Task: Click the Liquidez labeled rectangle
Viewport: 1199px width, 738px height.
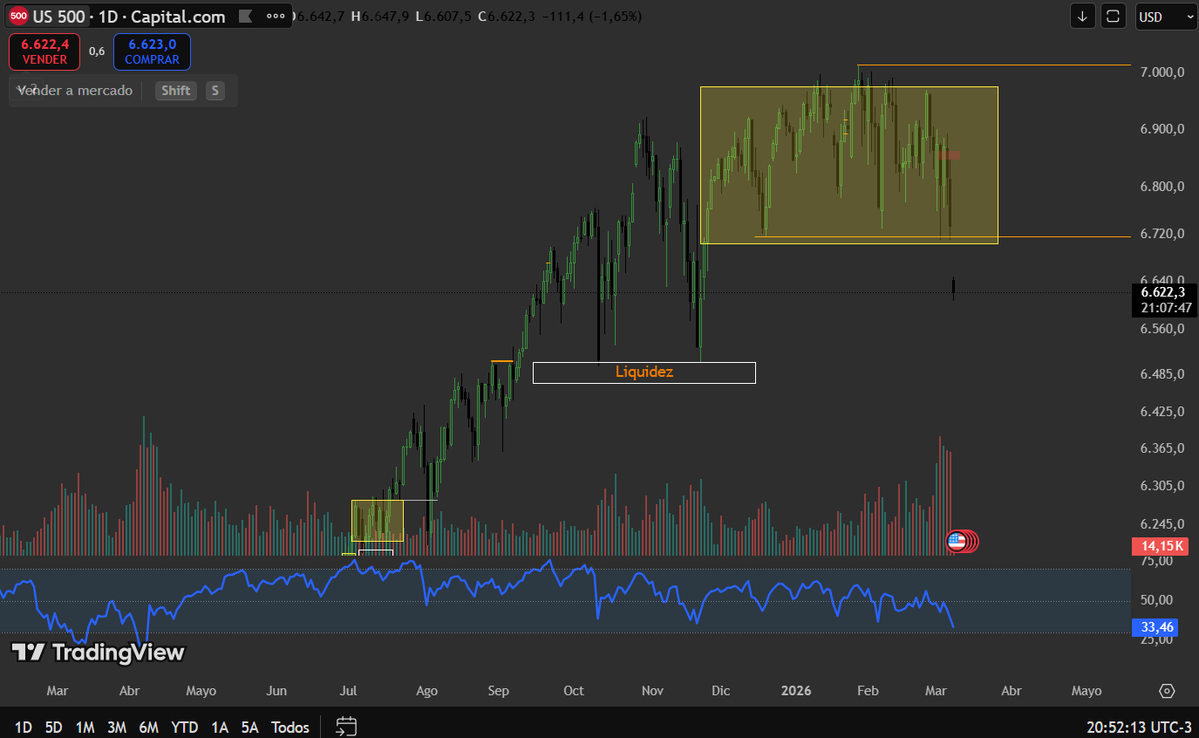Action: click(644, 372)
